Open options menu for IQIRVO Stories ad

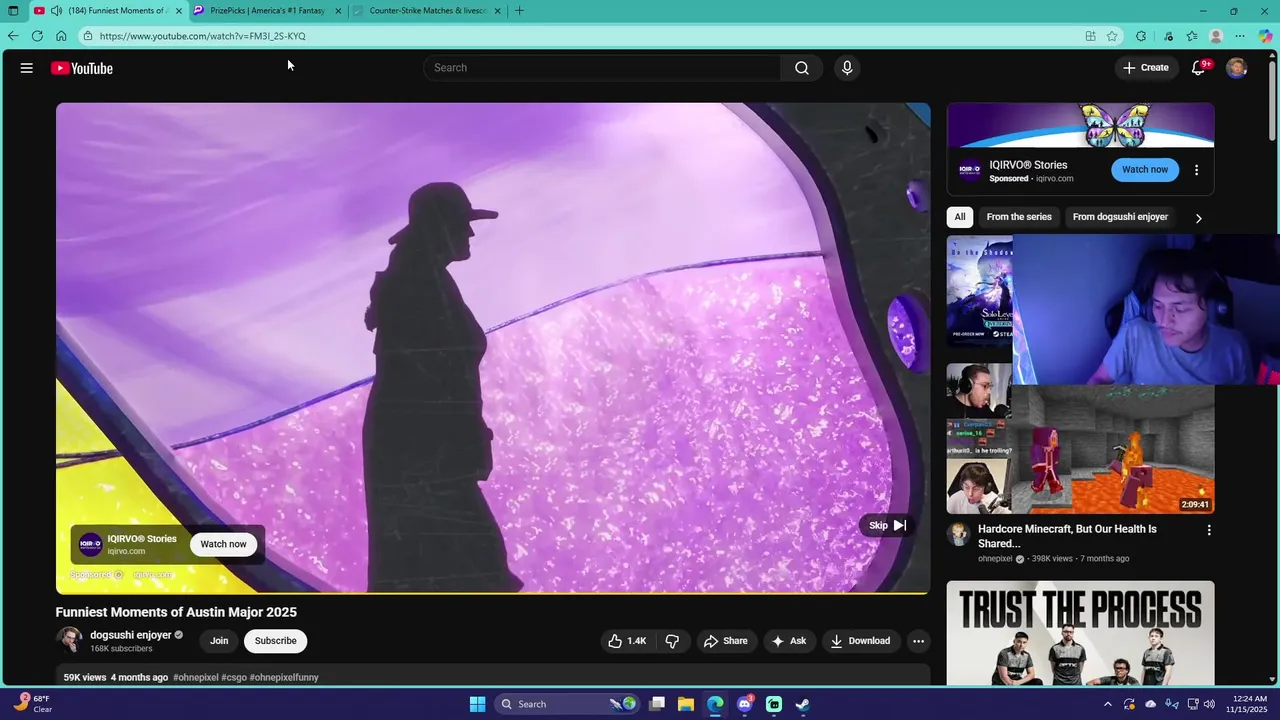[x=1196, y=170]
